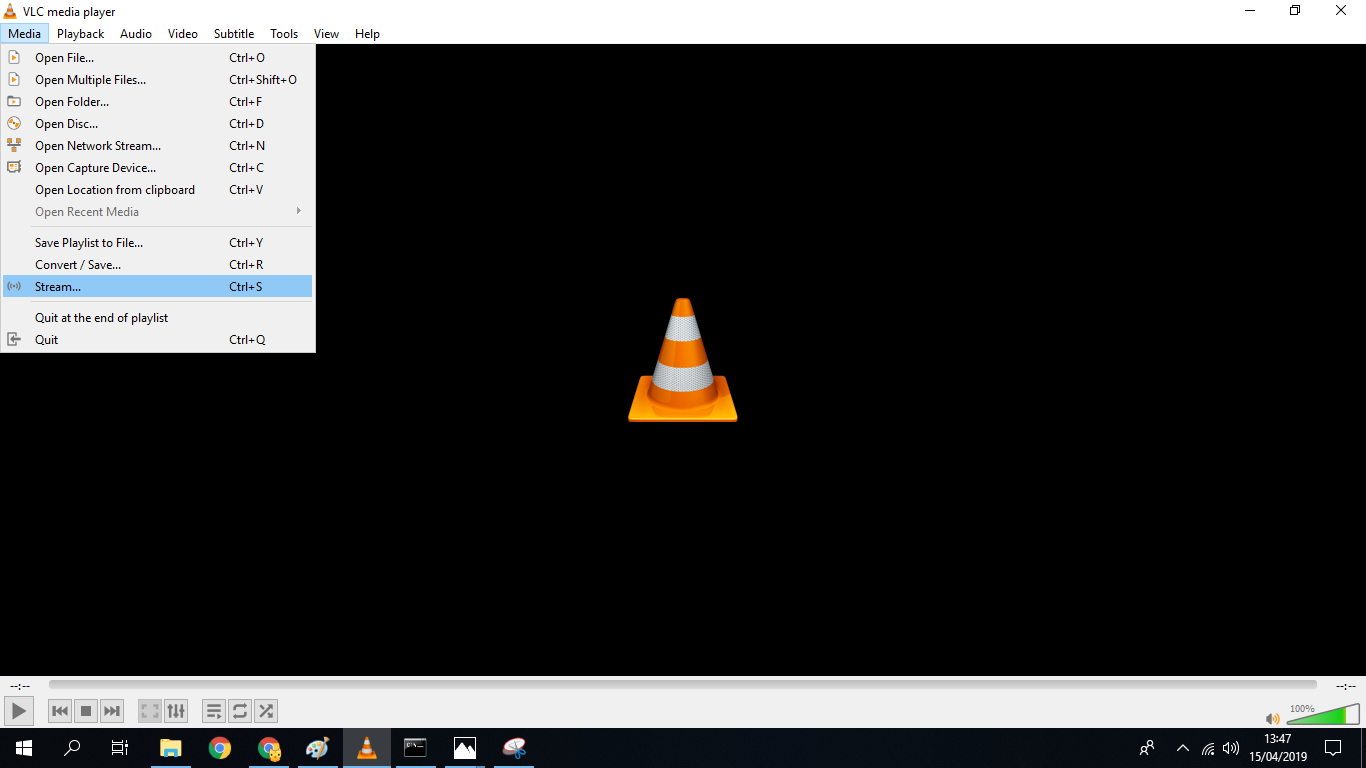Screen dimensions: 1366x768
Task: Open the Tools menu
Action: tap(283, 33)
